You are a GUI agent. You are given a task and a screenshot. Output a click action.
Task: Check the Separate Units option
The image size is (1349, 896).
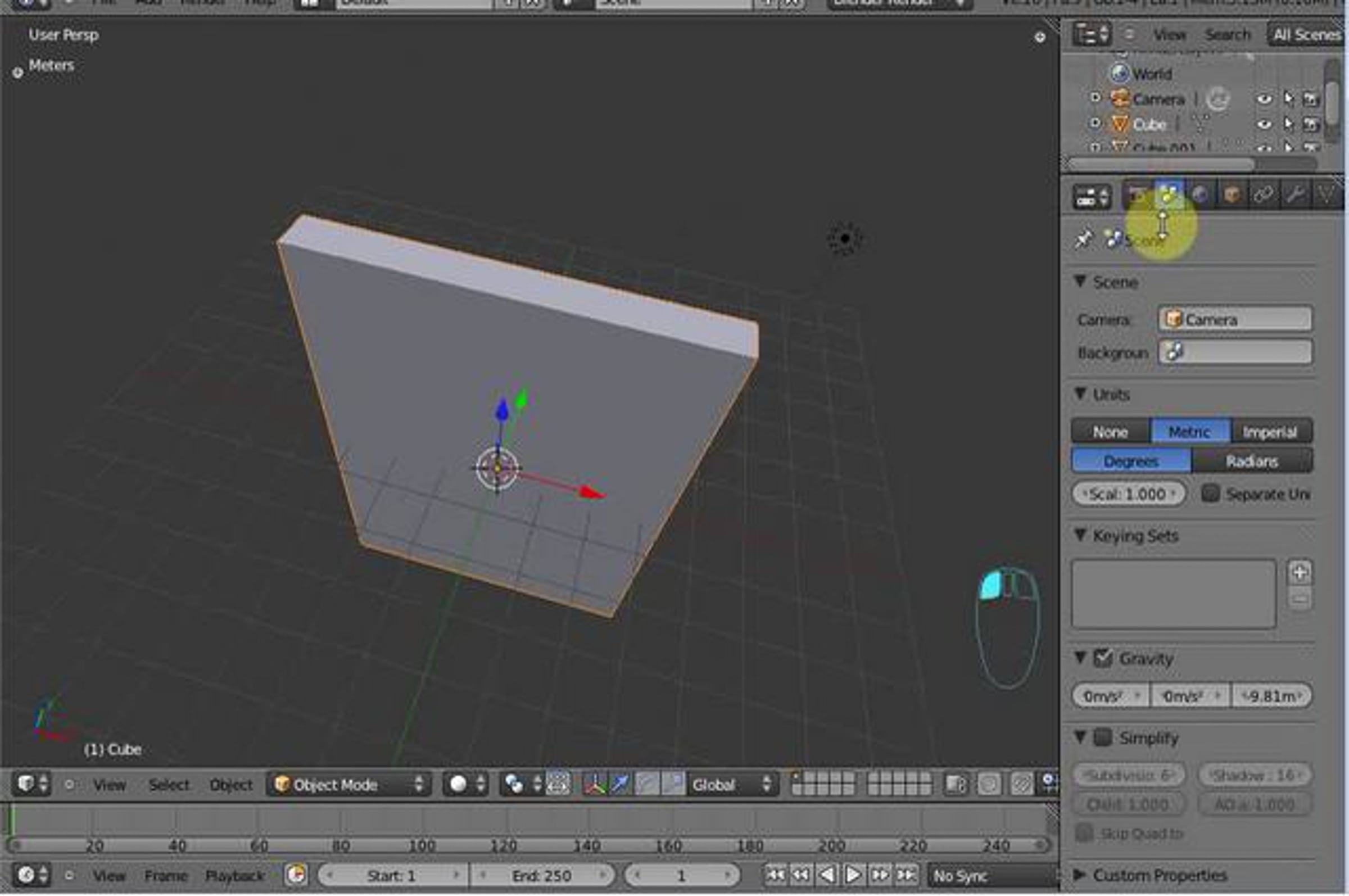[x=1210, y=493]
